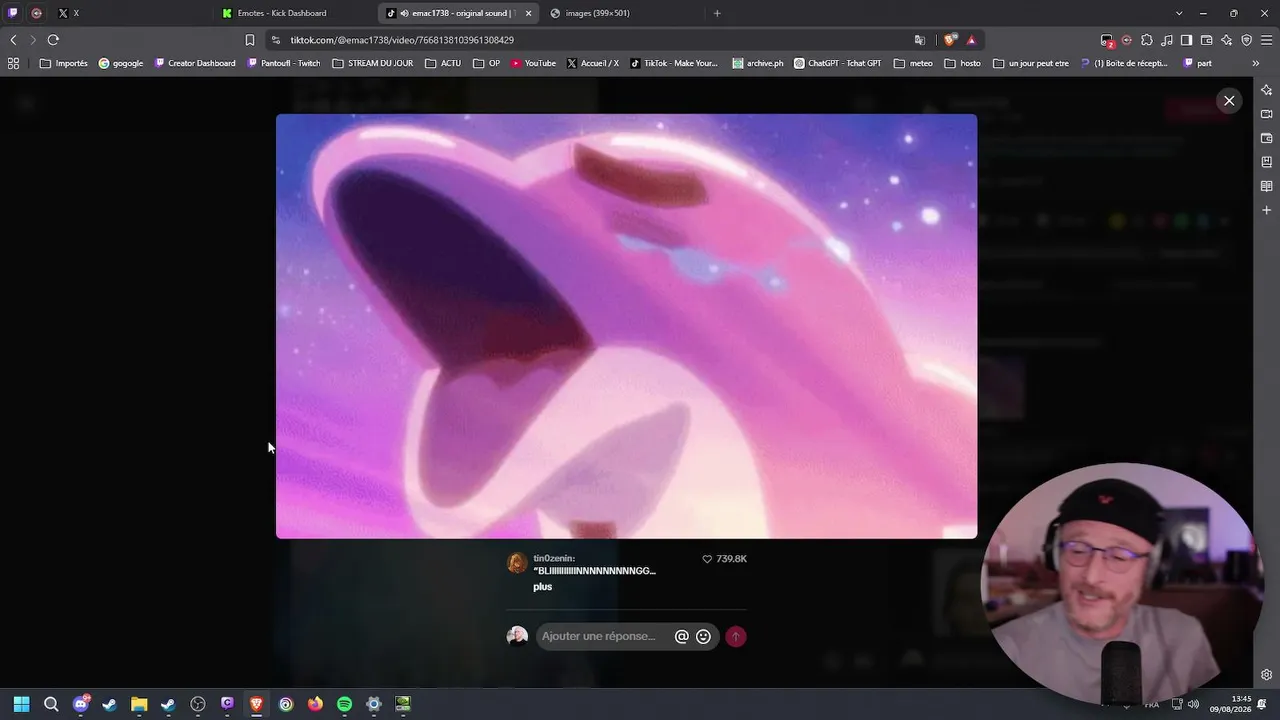Bookmark this page with the bookmark icon

(x=250, y=40)
